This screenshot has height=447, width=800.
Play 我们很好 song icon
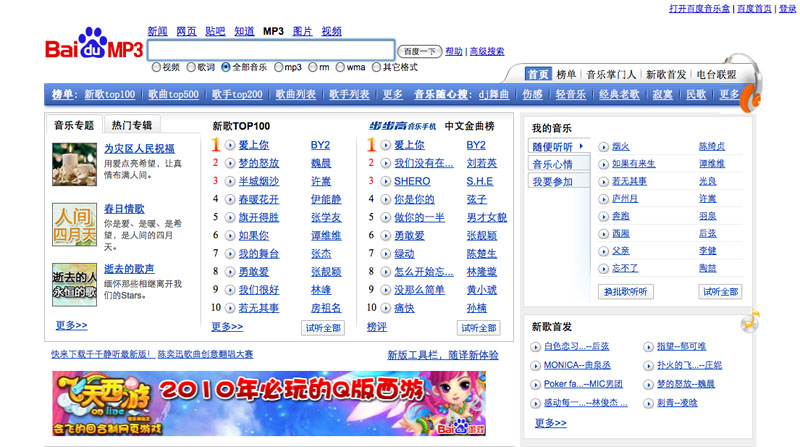pos(230,290)
